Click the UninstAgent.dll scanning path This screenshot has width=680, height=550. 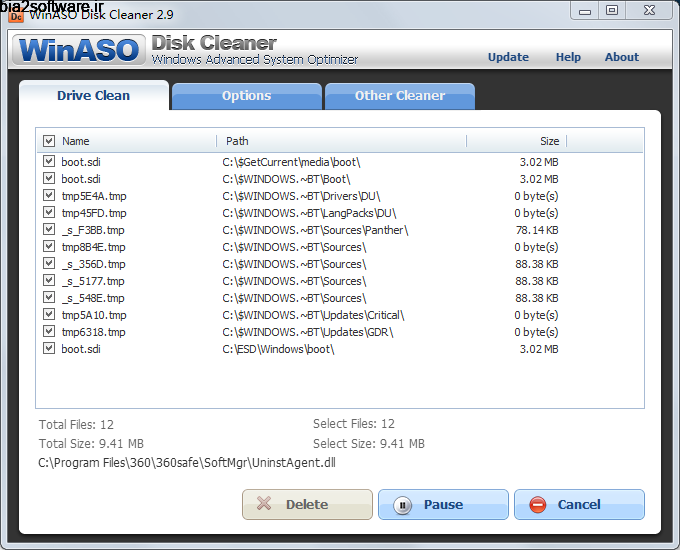(x=187, y=462)
